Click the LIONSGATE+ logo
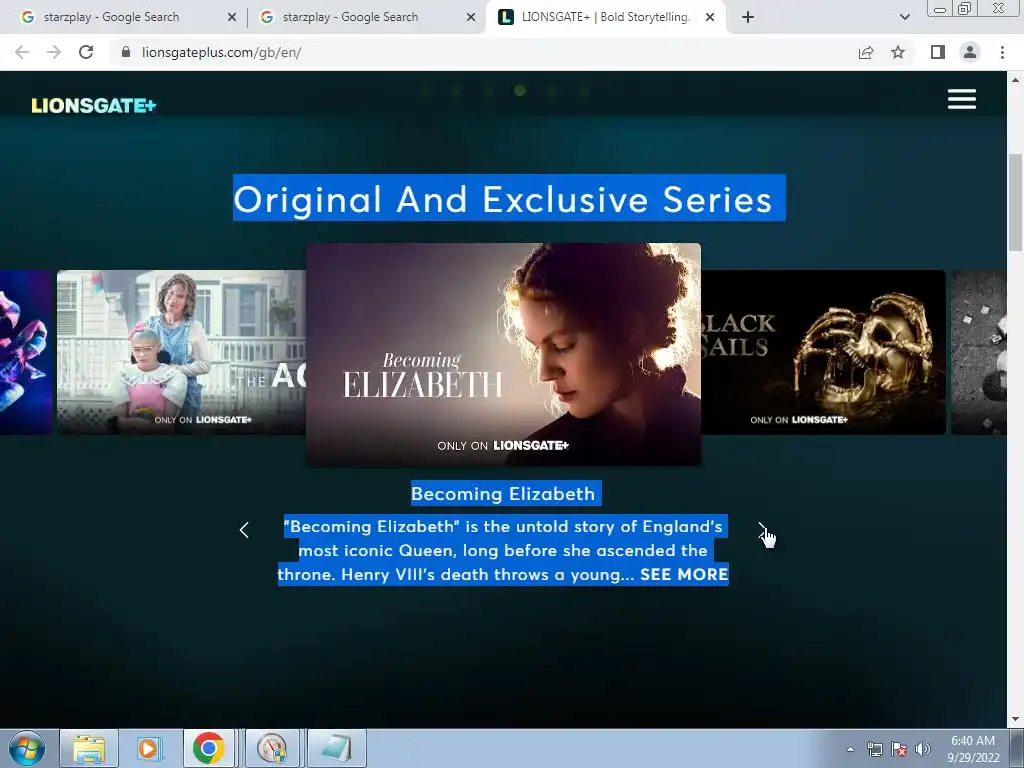Viewport: 1024px width, 768px height. pos(94,105)
